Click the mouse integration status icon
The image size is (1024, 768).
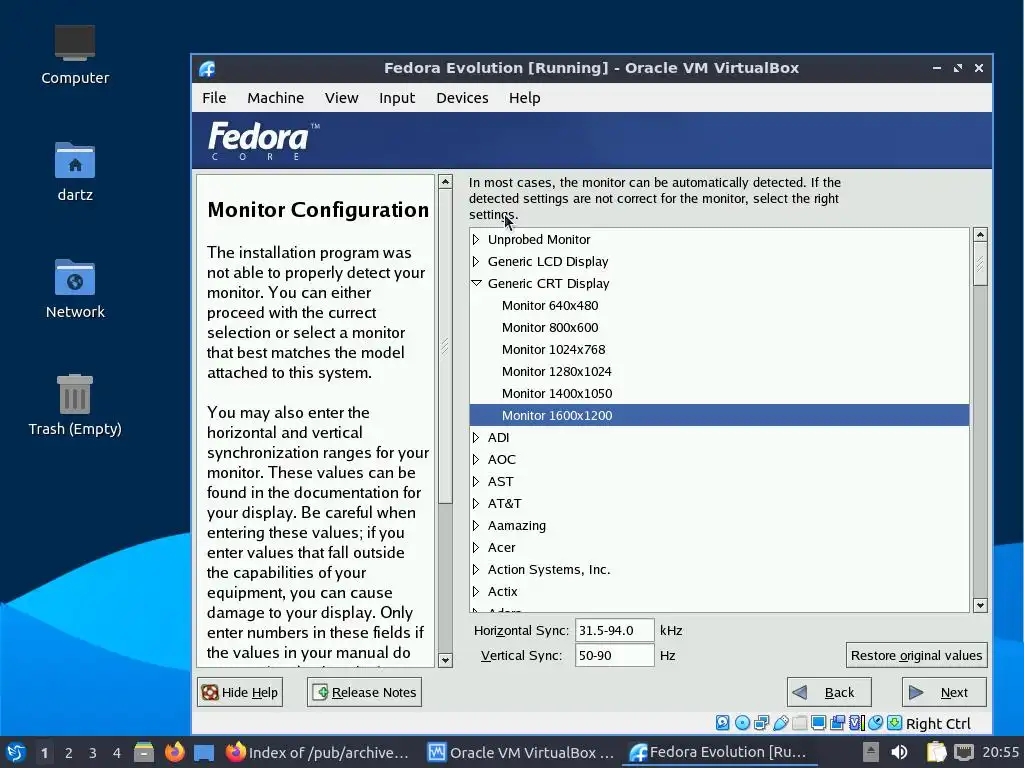pos(875,723)
